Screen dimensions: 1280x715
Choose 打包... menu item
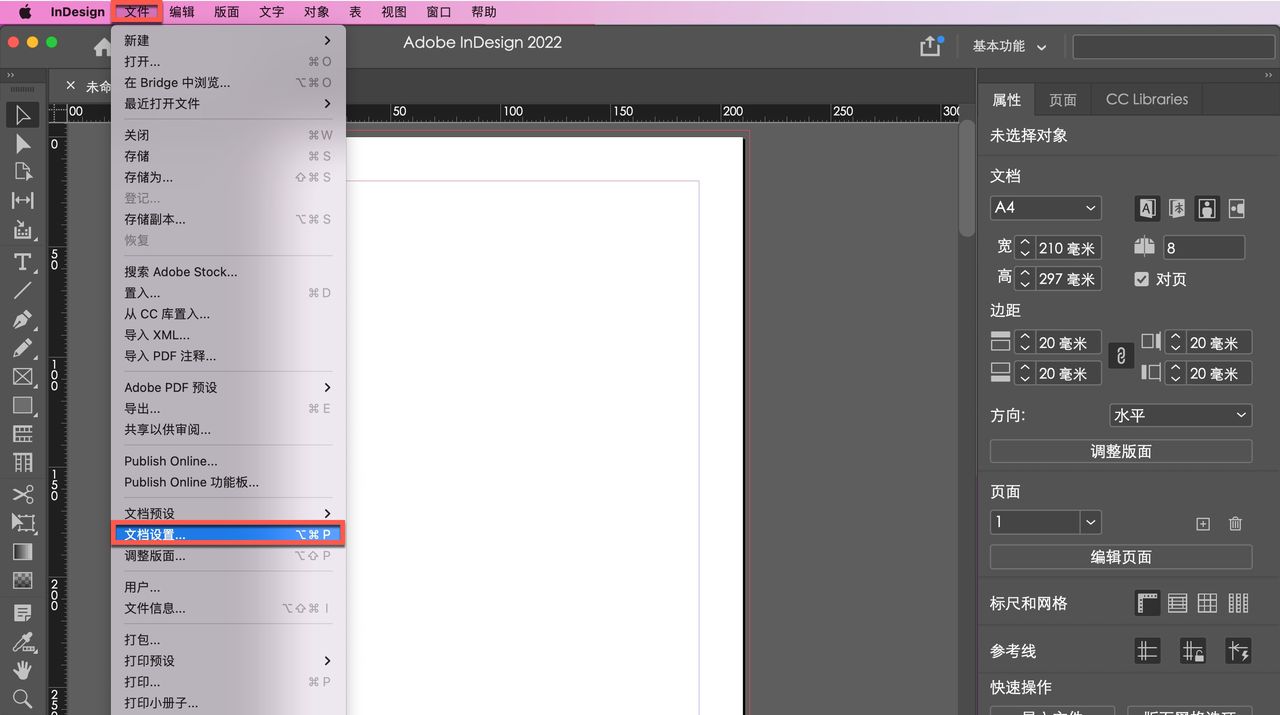tap(228, 639)
